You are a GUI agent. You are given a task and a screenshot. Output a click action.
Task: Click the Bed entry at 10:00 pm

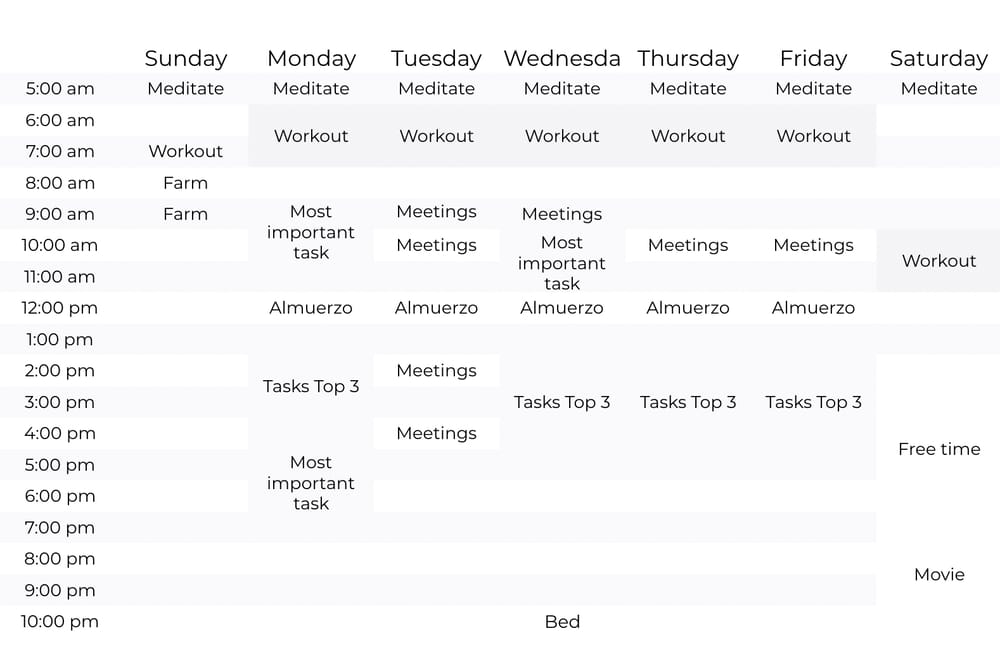(562, 622)
